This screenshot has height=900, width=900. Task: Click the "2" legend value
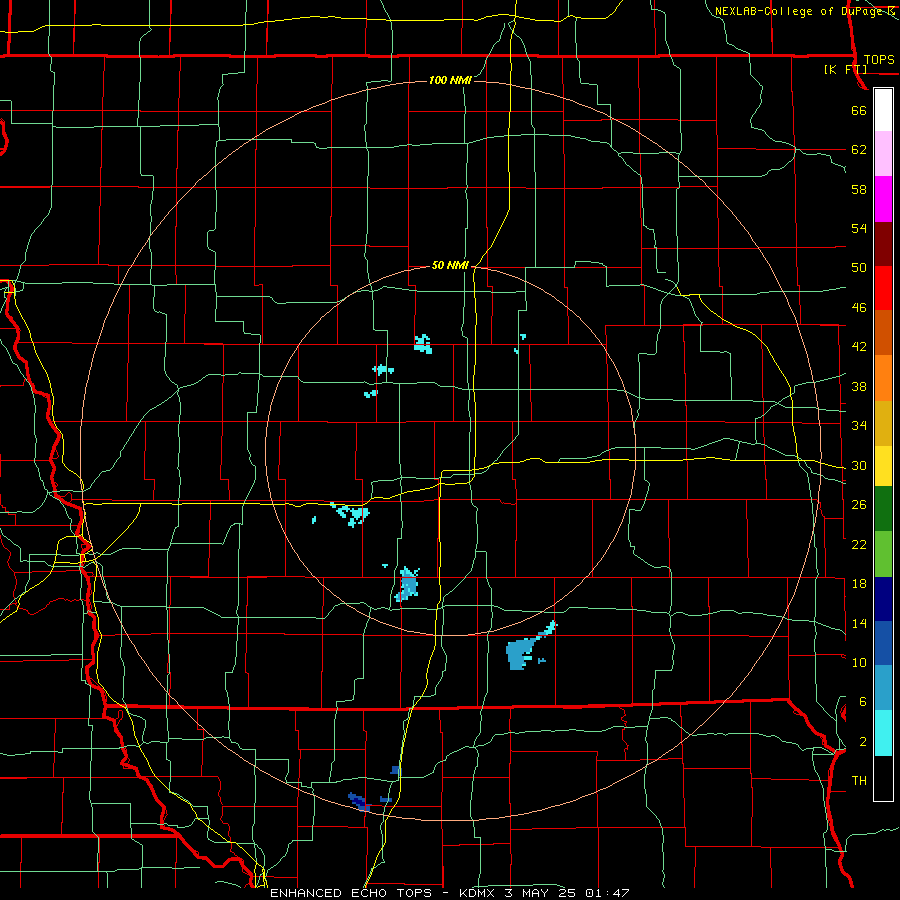coord(863,742)
